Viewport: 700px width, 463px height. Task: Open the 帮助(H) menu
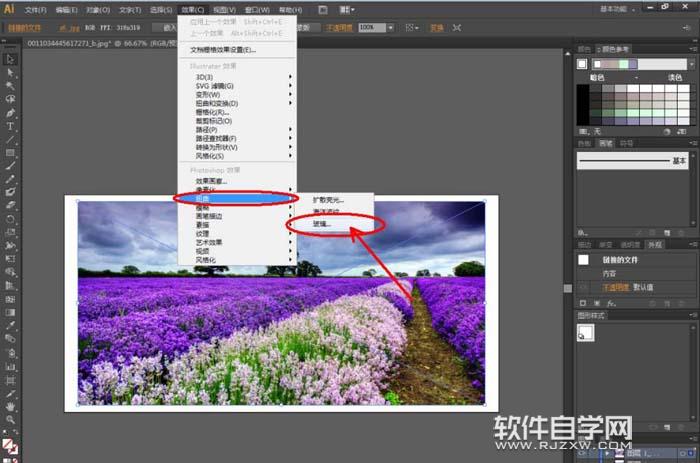[290, 9]
